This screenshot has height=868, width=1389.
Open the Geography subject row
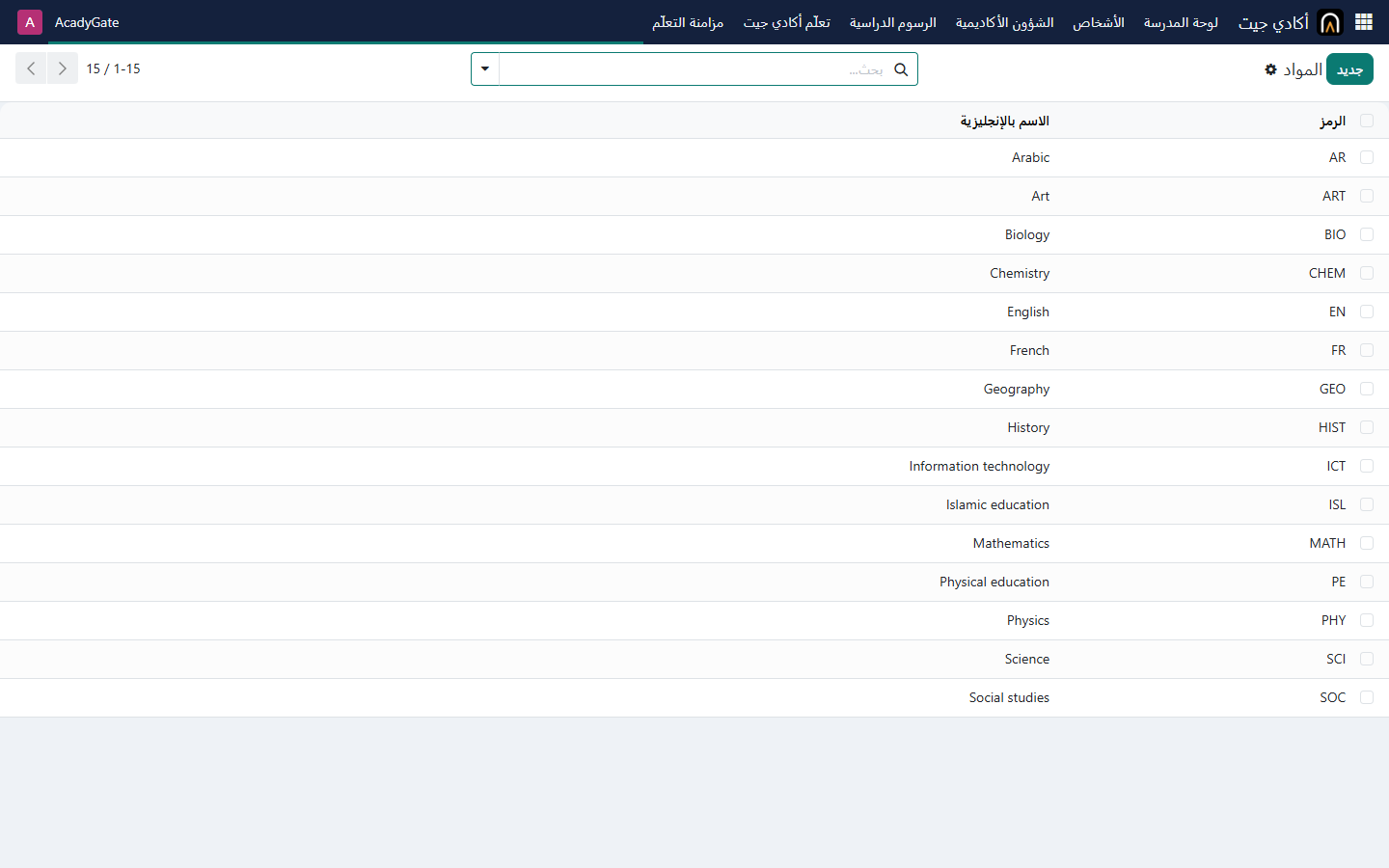pos(694,389)
